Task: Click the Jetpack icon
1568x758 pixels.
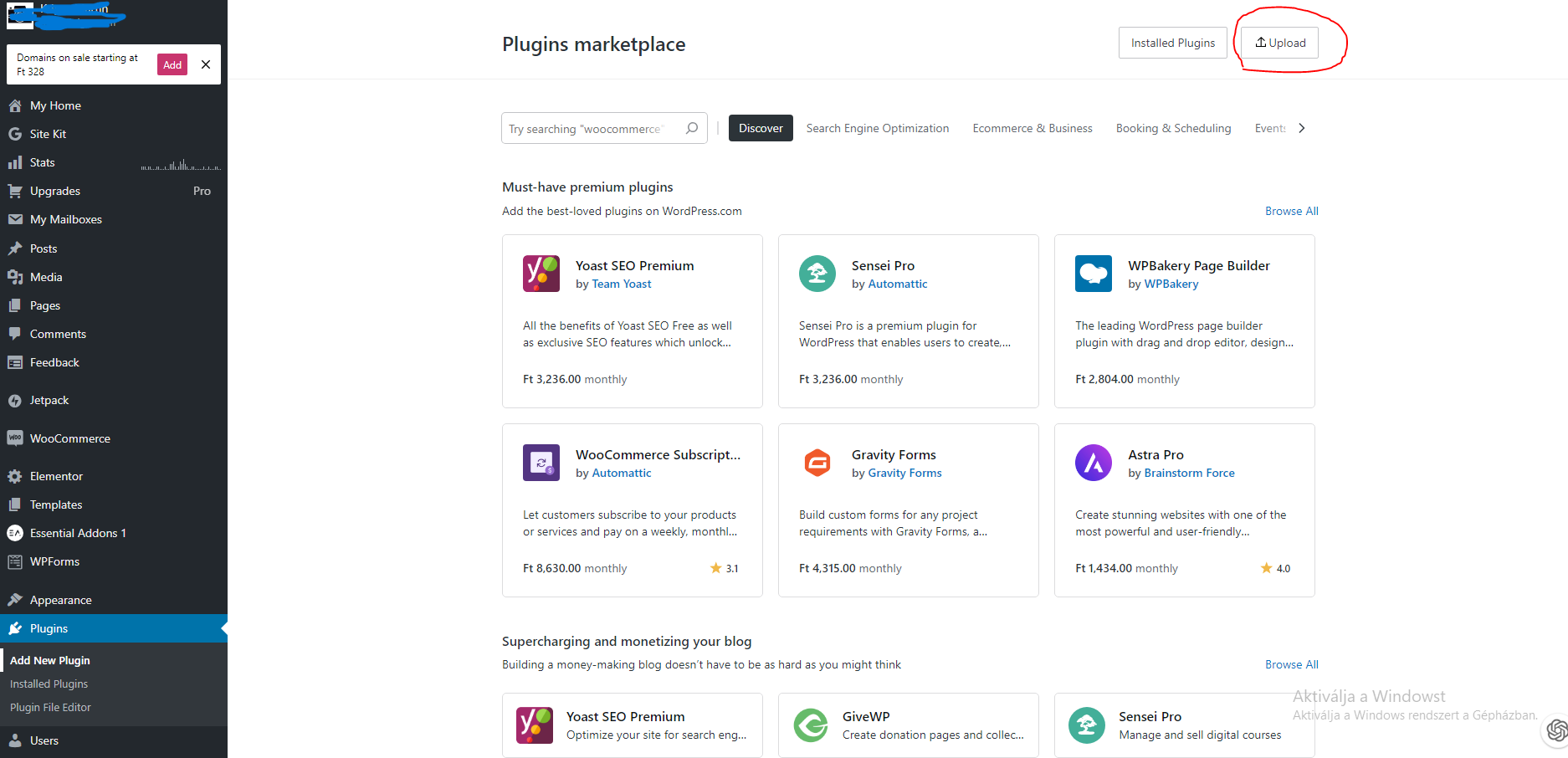Action: (15, 401)
